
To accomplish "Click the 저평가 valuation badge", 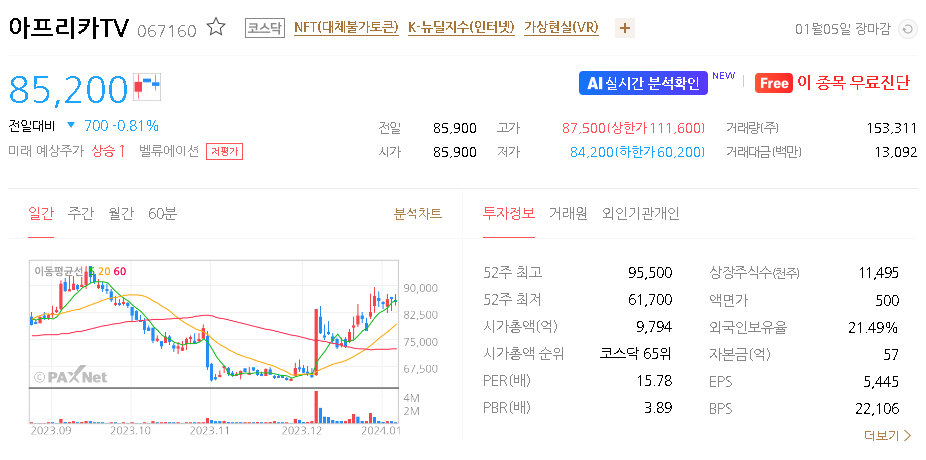I will (x=224, y=152).
